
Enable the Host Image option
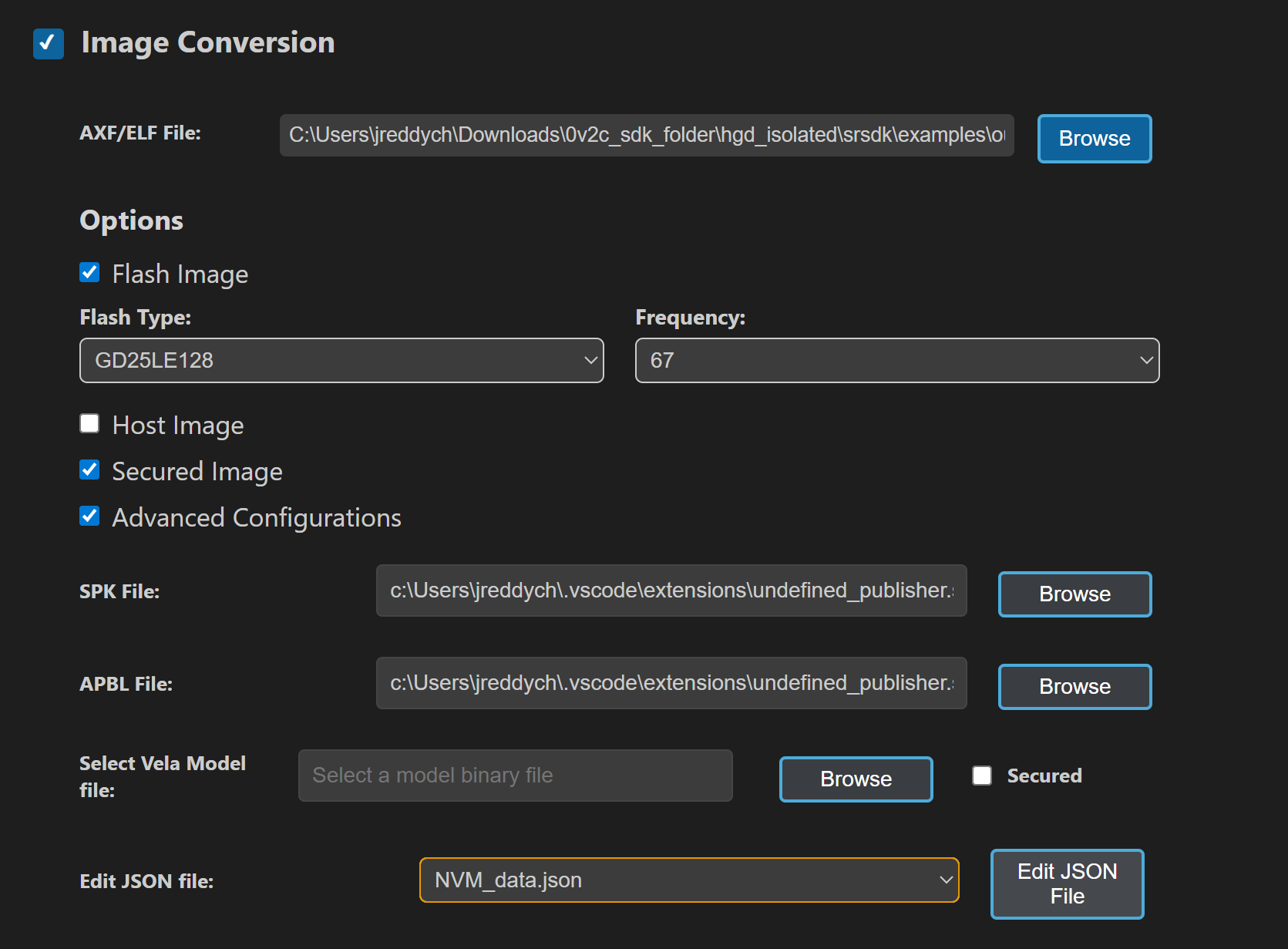tap(89, 422)
